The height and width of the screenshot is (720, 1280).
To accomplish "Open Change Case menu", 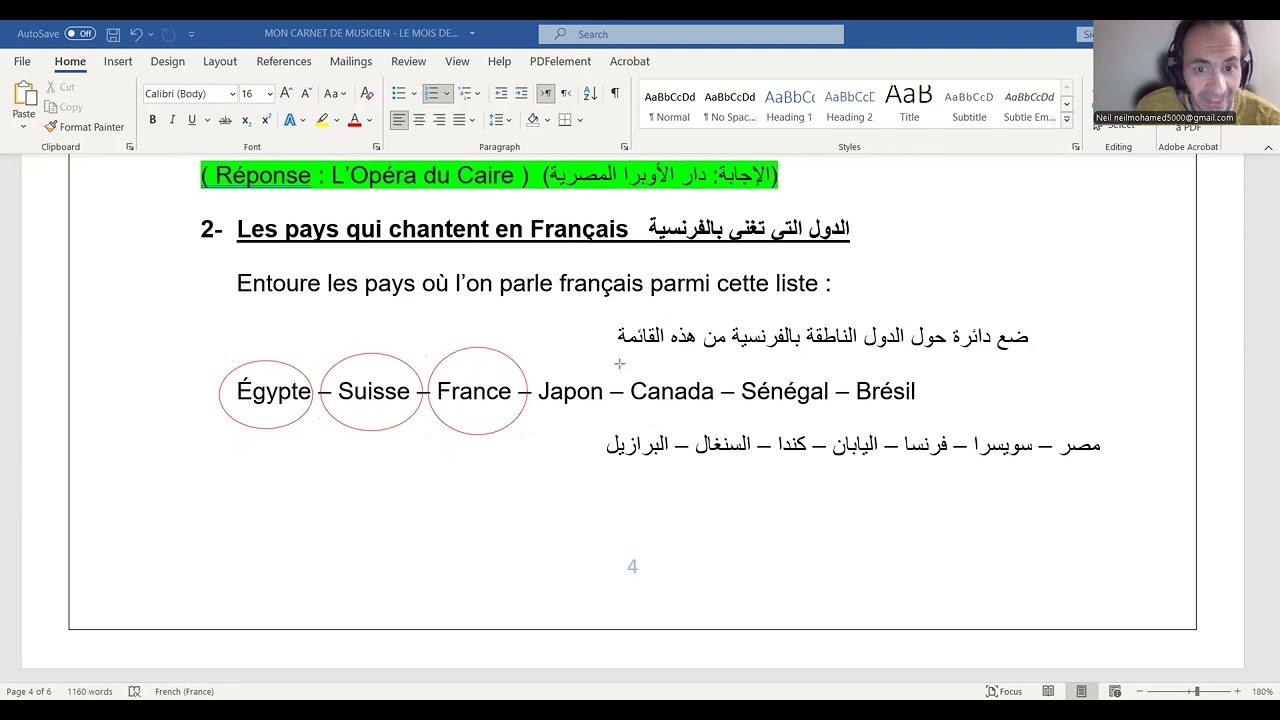I will [x=335, y=93].
